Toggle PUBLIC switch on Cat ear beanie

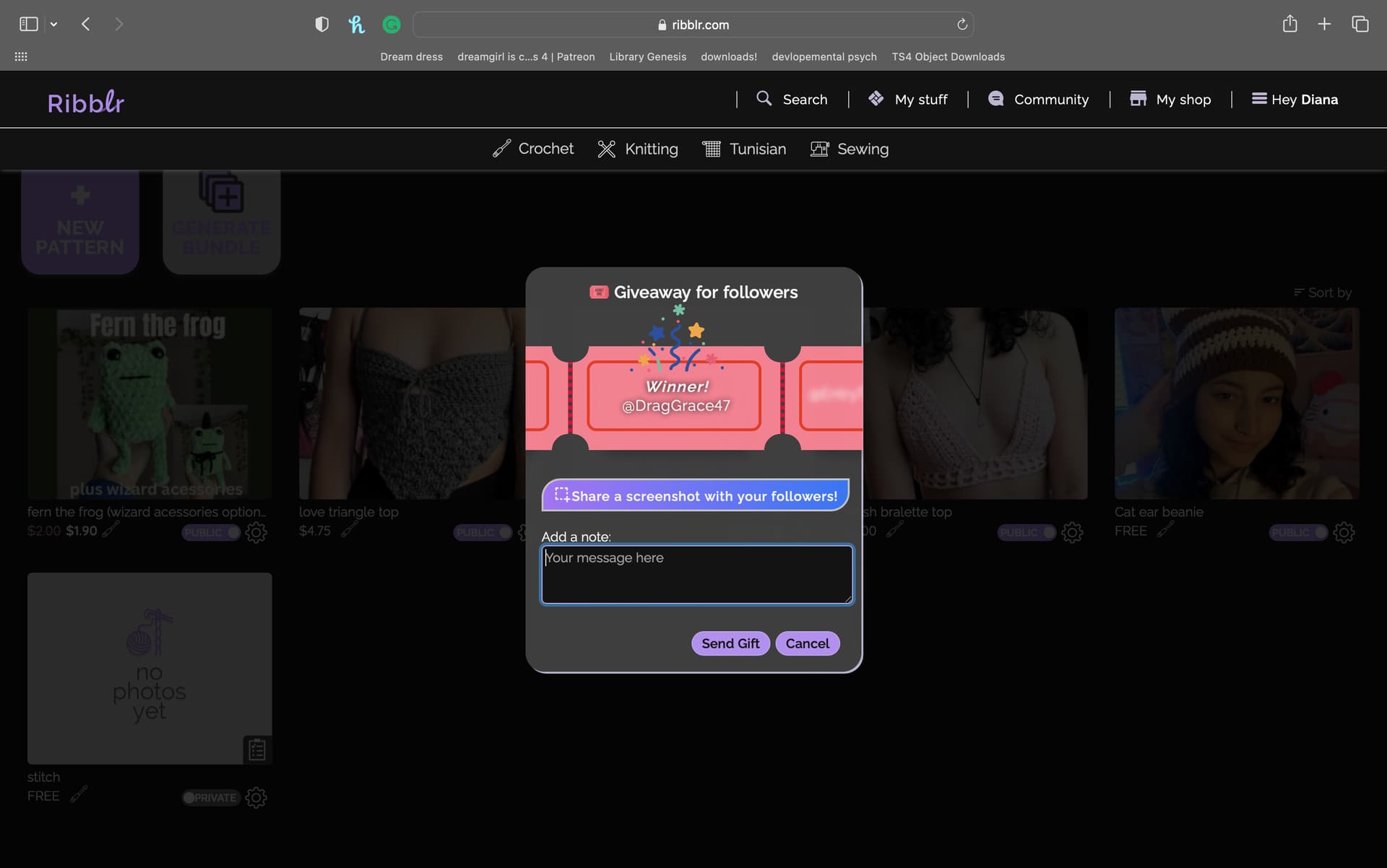(1297, 533)
